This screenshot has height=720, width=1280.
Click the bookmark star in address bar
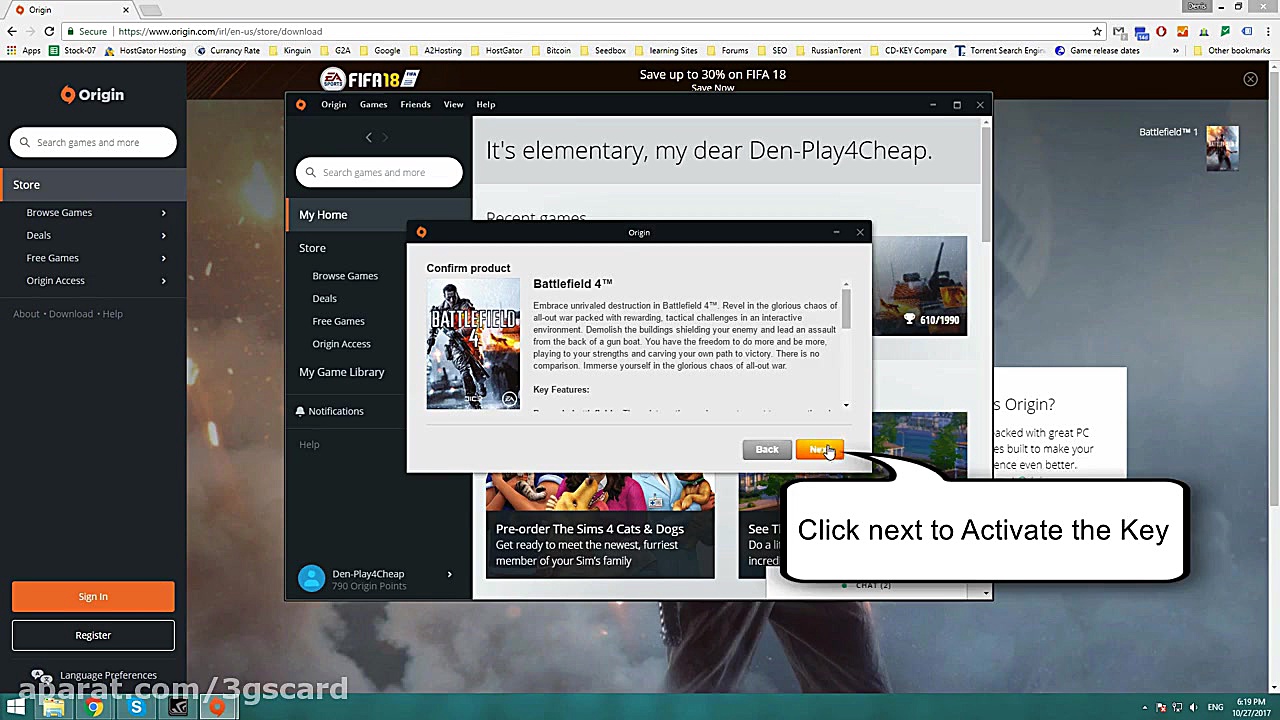1097,31
